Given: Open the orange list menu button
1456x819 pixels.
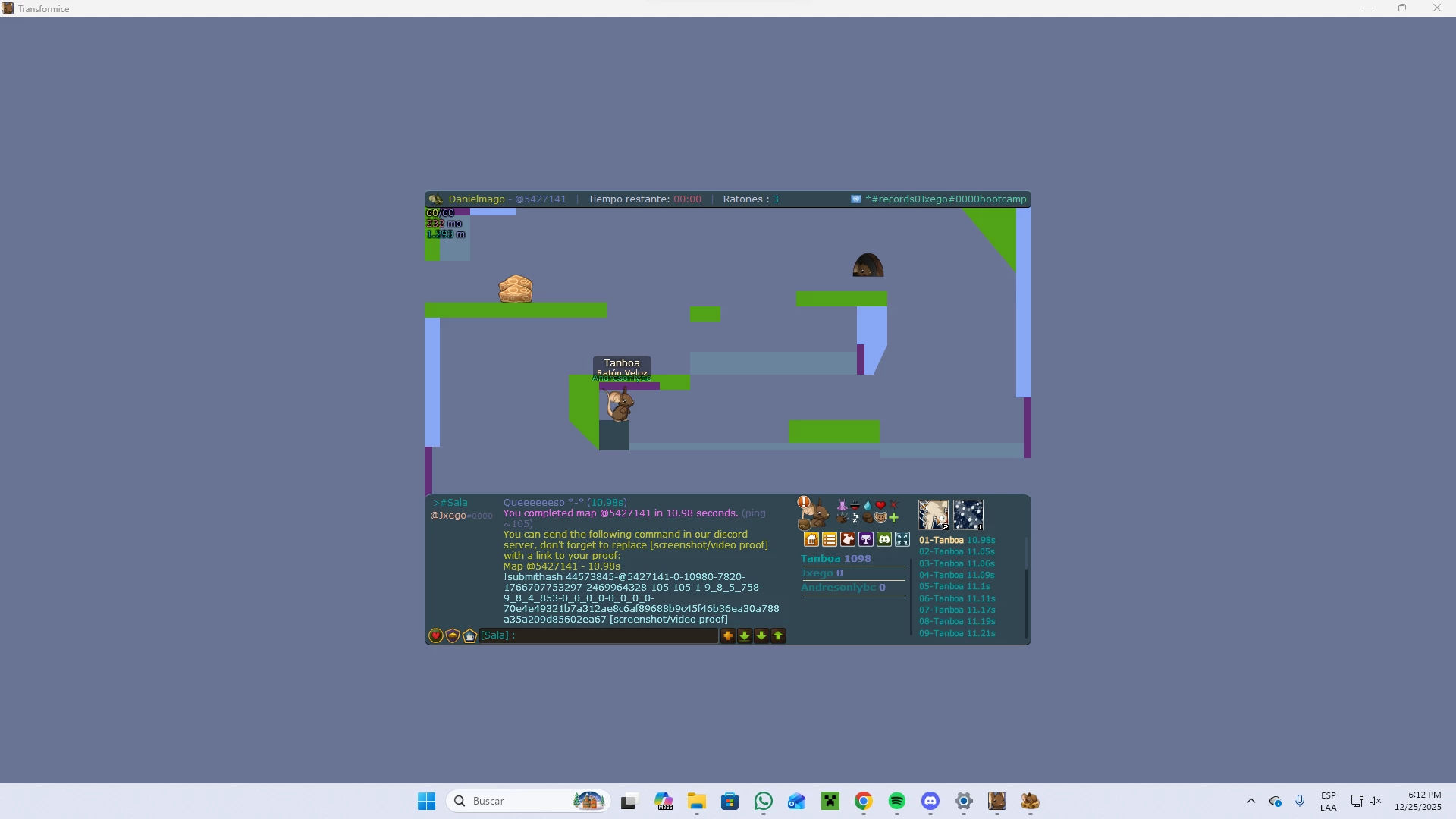Looking at the screenshot, I should (830, 539).
